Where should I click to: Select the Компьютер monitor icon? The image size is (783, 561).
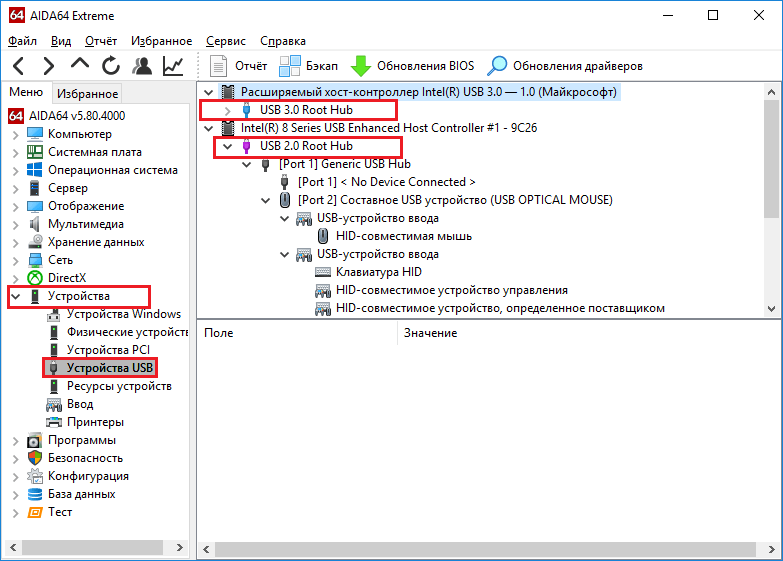[35, 134]
